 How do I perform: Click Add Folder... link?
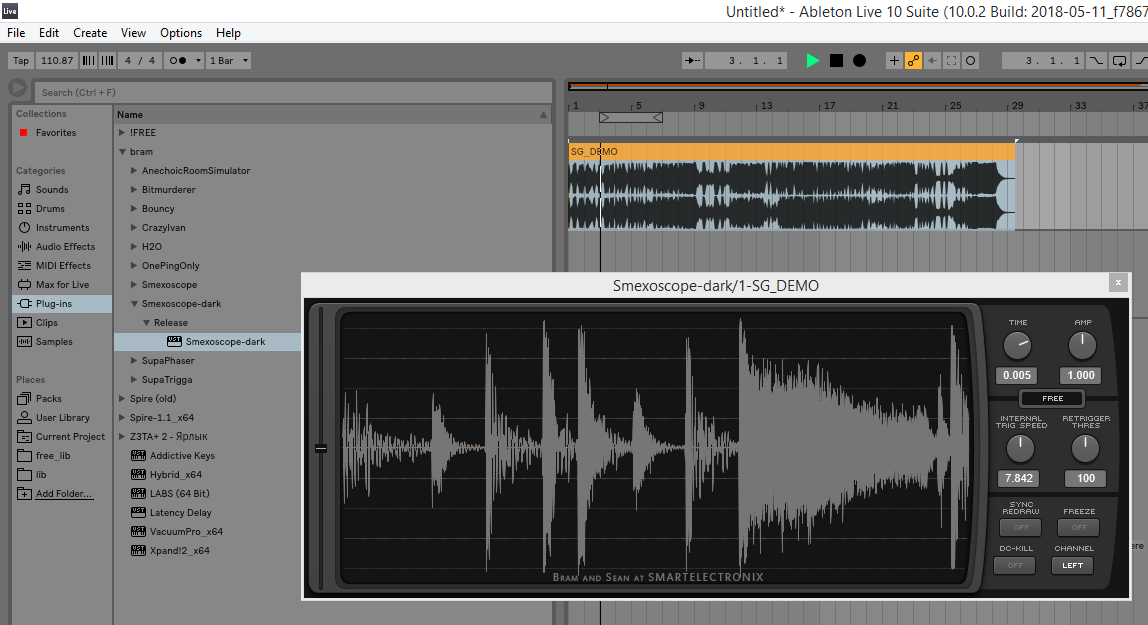(64, 494)
